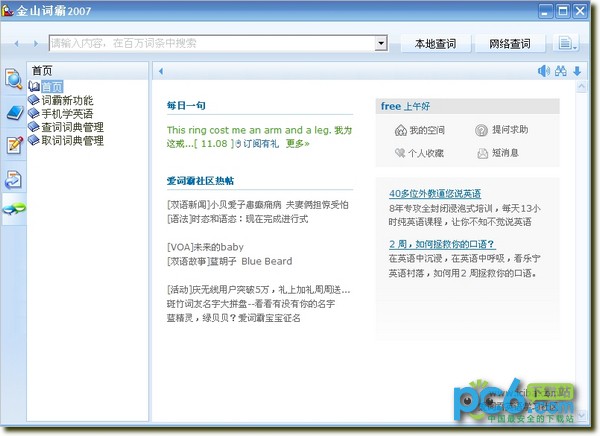Screen dimensions: 600x436
Task: Click the 本地查词 button
Action: [x=435, y=44]
